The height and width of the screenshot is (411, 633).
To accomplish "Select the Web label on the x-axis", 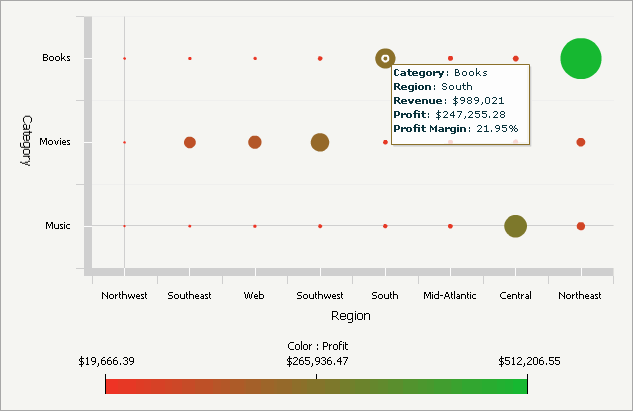I will tap(255, 295).
